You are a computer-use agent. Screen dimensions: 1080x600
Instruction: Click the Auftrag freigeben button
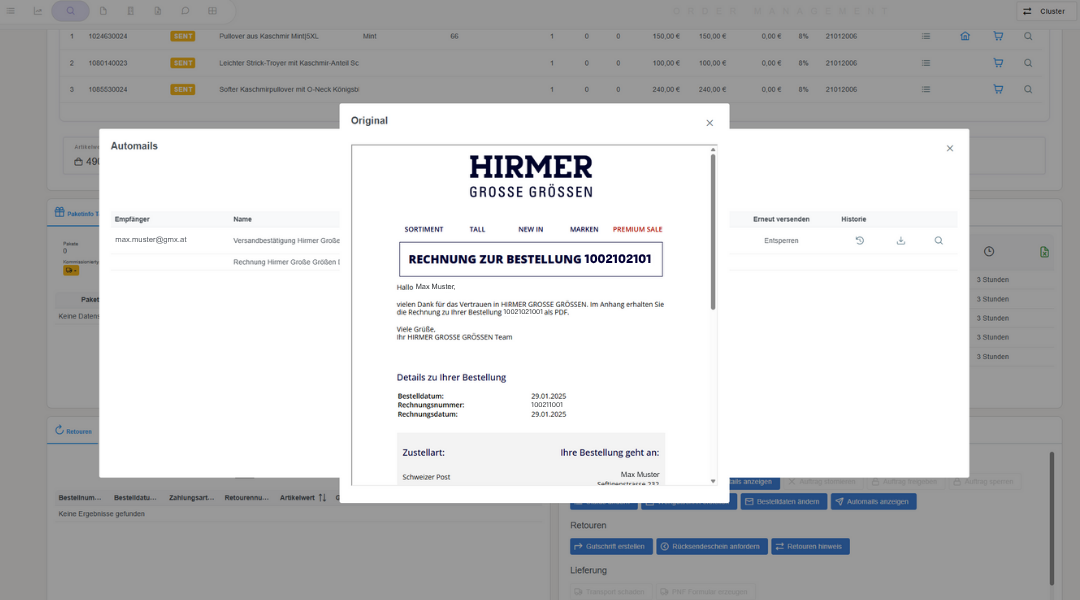tap(904, 482)
